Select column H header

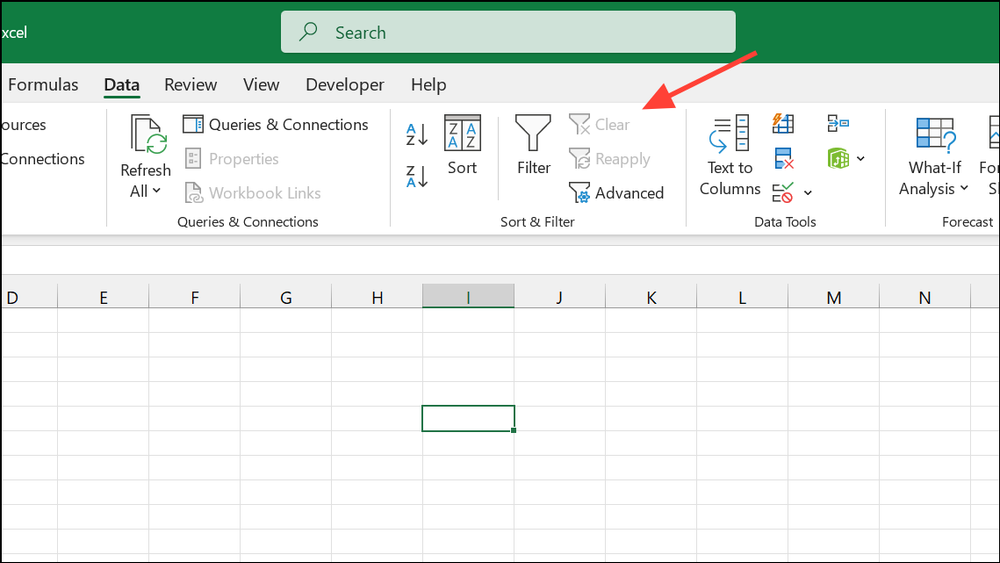tap(377, 297)
